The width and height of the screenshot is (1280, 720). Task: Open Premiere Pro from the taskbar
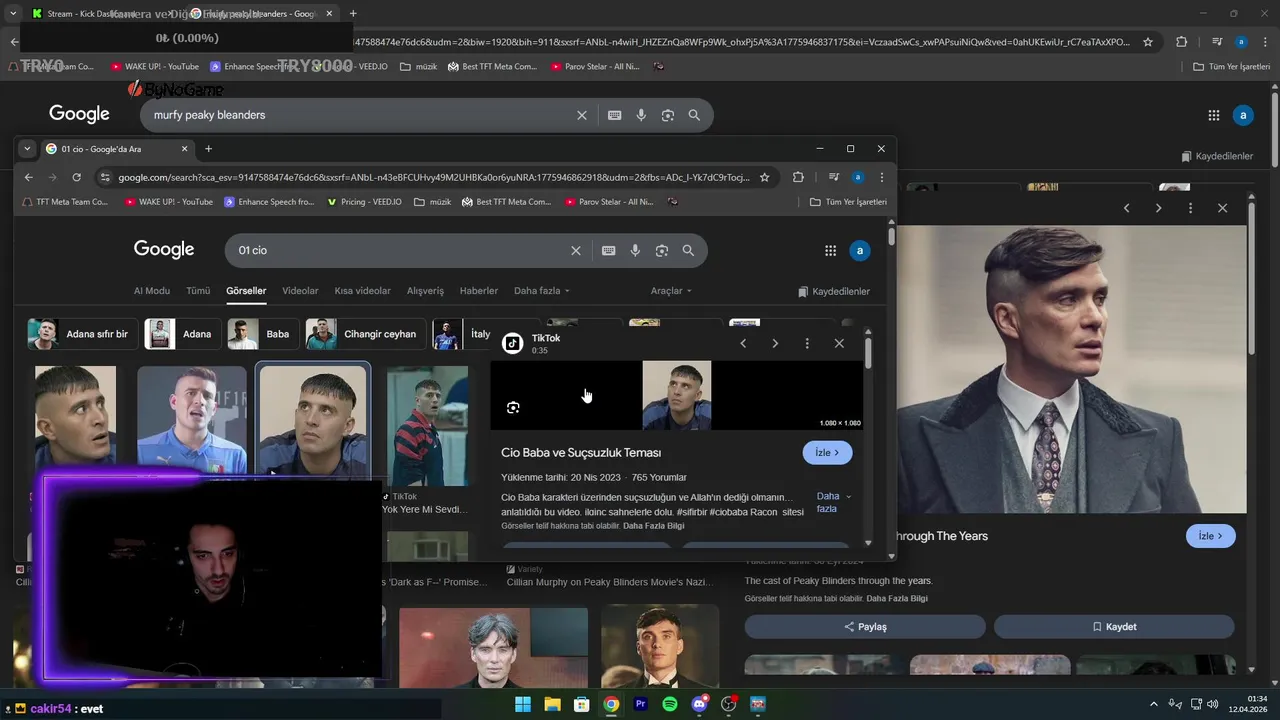pos(641,704)
